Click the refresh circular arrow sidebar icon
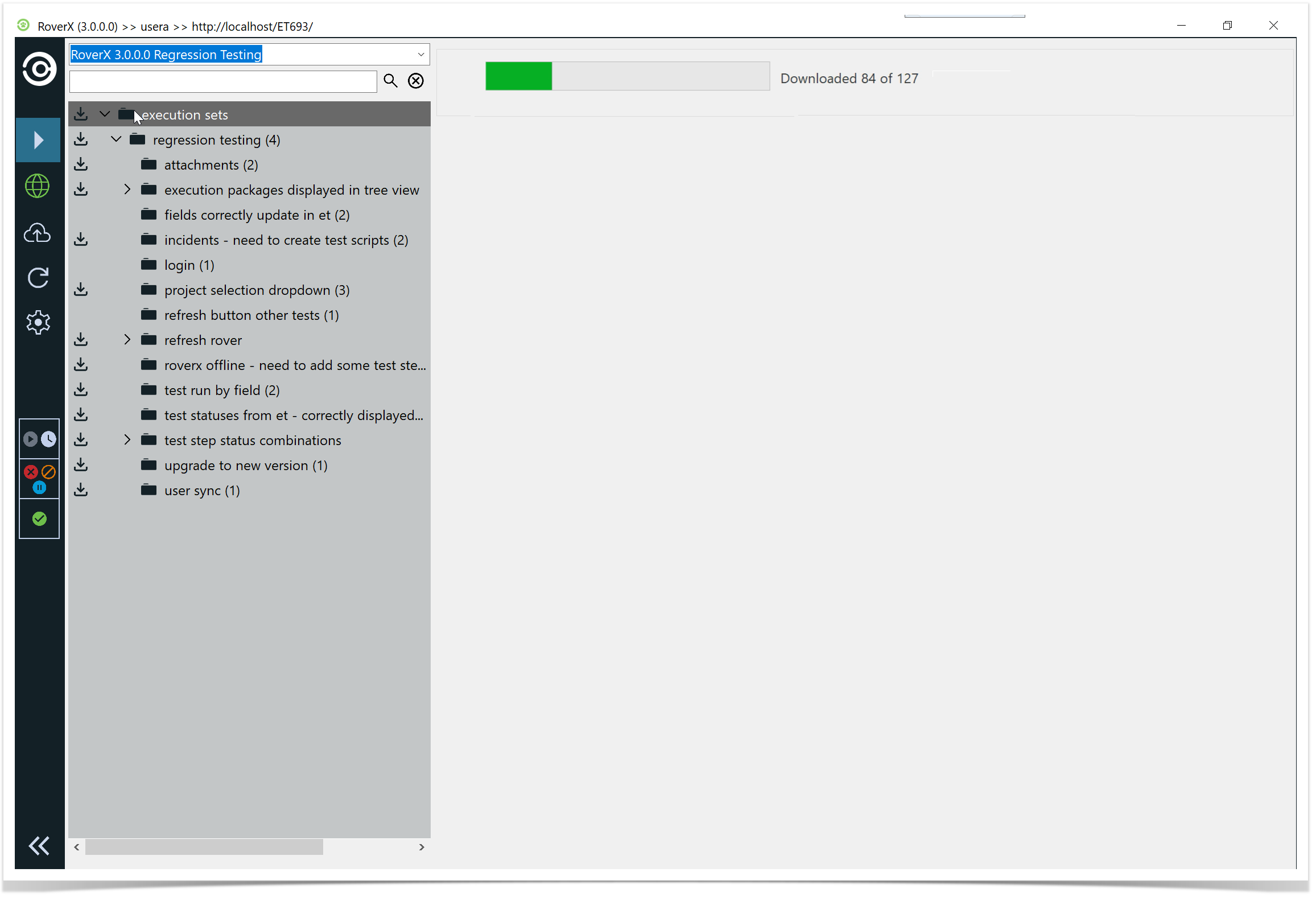 [38, 278]
